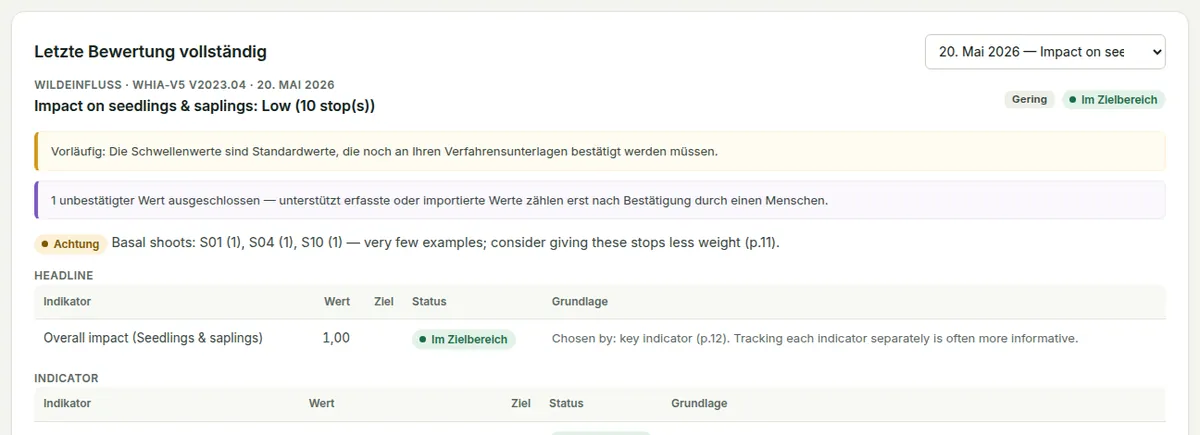
Task: Click 'Grundlage' column header in Headline table
Action: click(x=580, y=301)
